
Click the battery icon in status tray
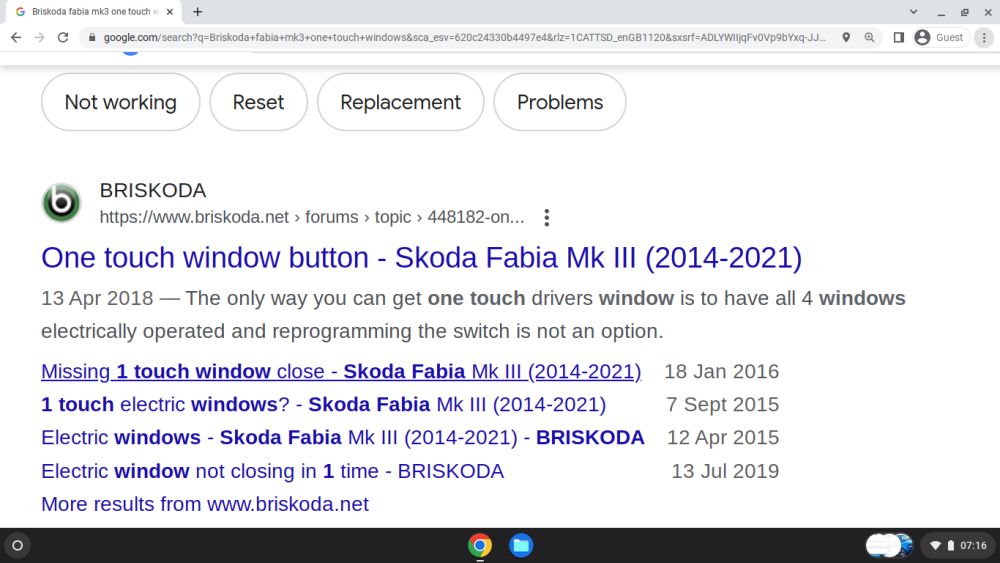click(x=950, y=546)
